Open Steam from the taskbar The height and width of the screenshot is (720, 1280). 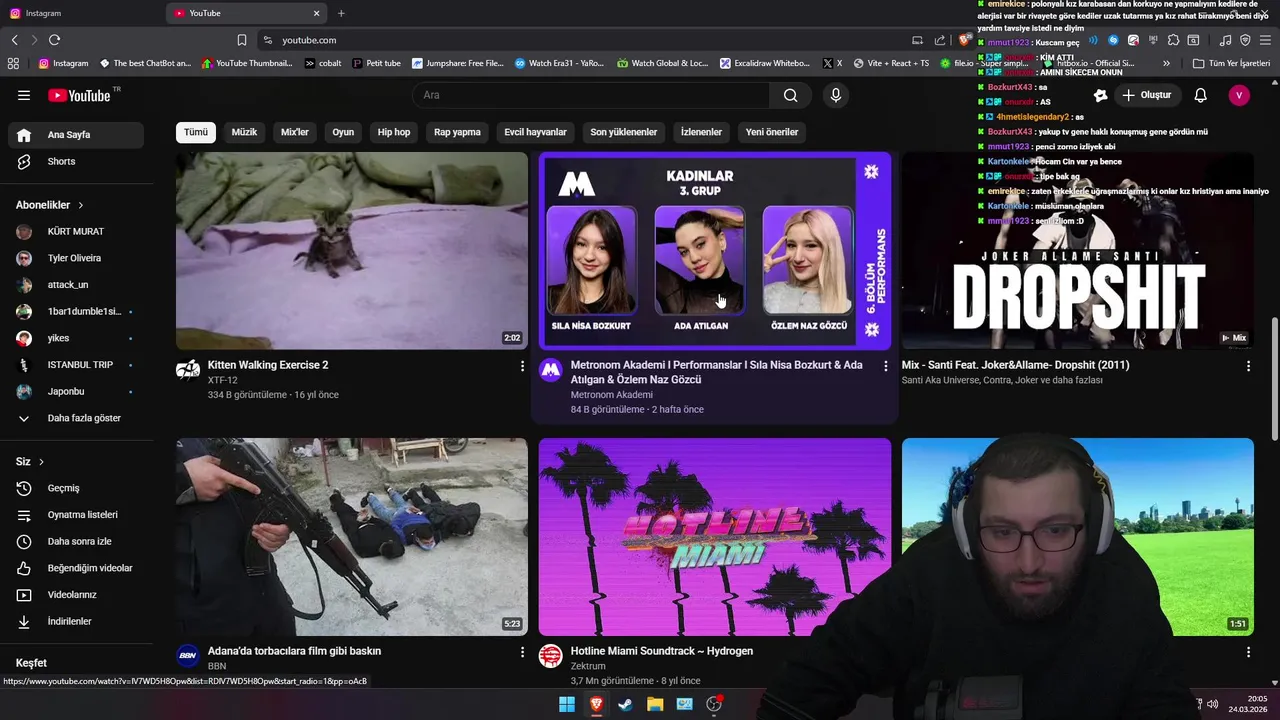click(x=625, y=704)
